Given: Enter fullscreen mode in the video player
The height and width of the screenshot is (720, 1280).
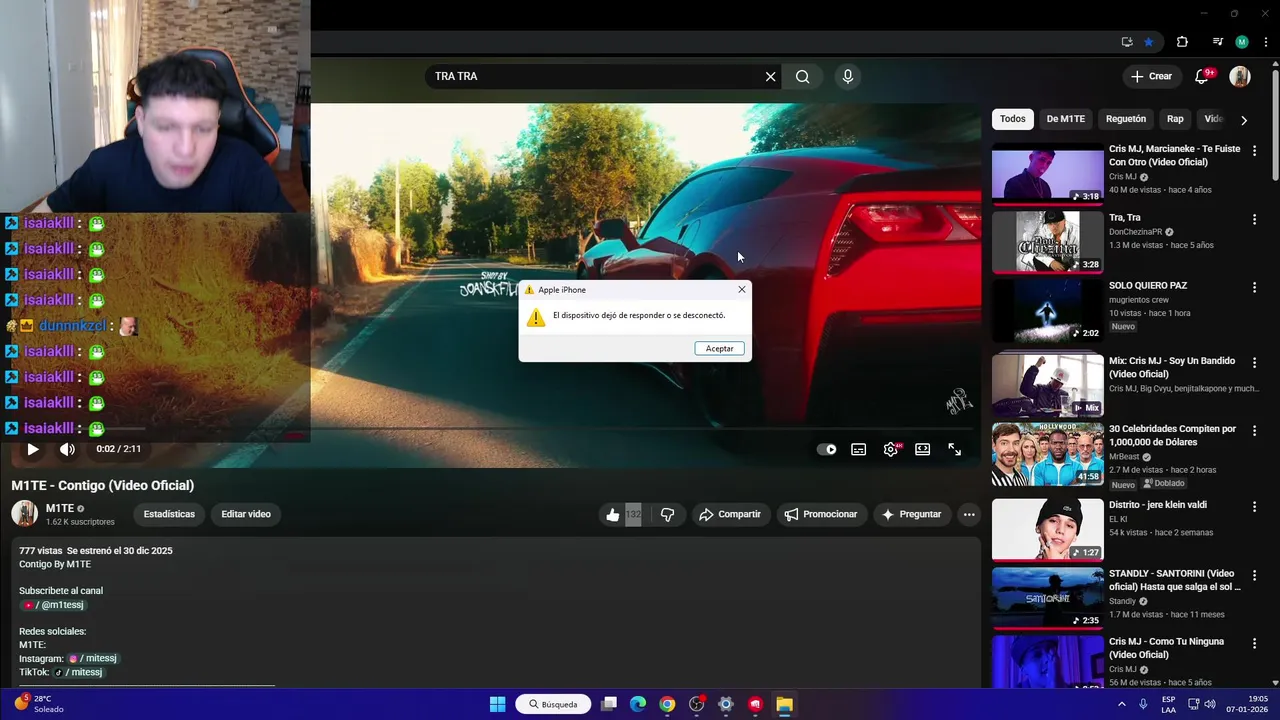Looking at the screenshot, I should click(x=955, y=450).
